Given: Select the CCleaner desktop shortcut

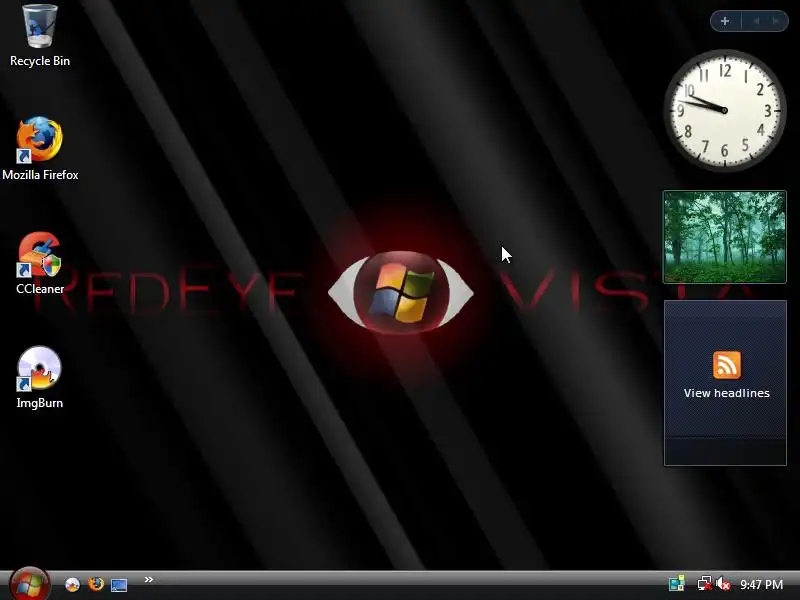Looking at the screenshot, I should 40,263.
